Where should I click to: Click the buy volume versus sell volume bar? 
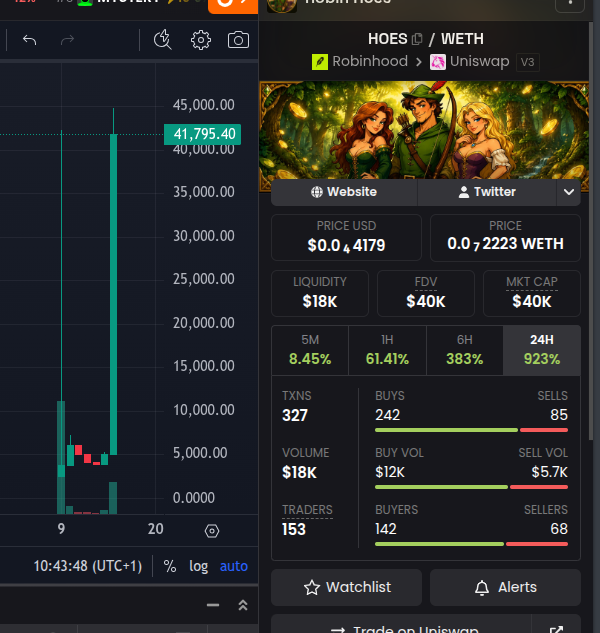[x=471, y=487]
